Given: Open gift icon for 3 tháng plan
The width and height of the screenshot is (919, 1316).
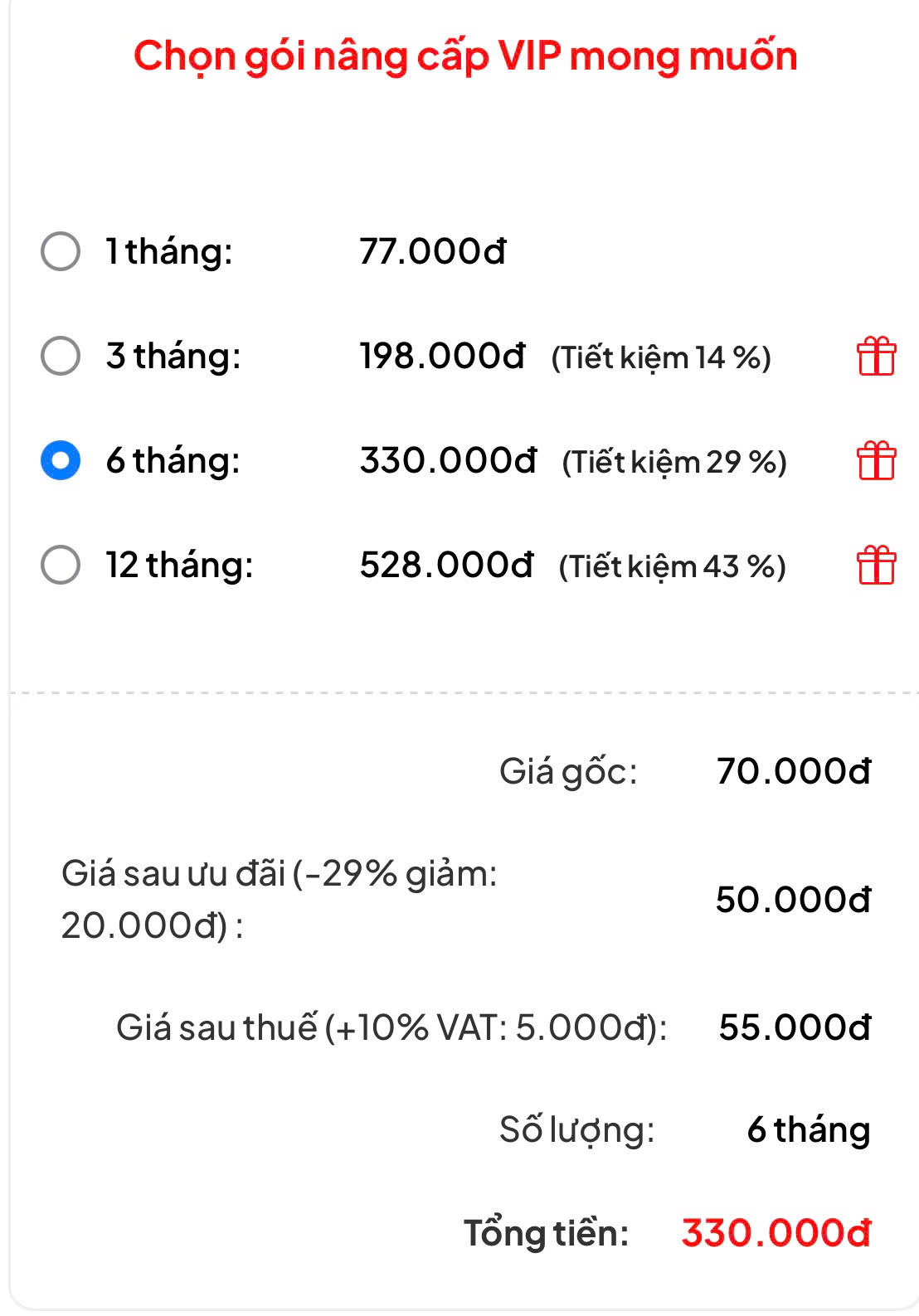Looking at the screenshot, I should [876, 356].
